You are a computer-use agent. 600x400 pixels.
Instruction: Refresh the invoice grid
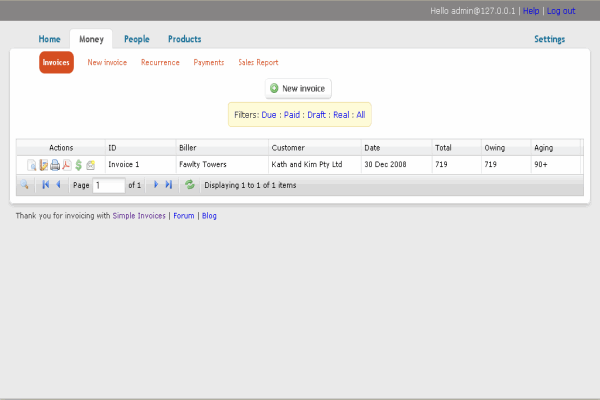190,185
